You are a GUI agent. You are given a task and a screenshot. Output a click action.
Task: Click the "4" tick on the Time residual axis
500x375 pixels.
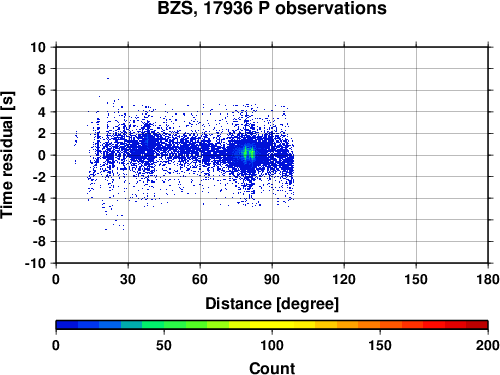(42, 112)
